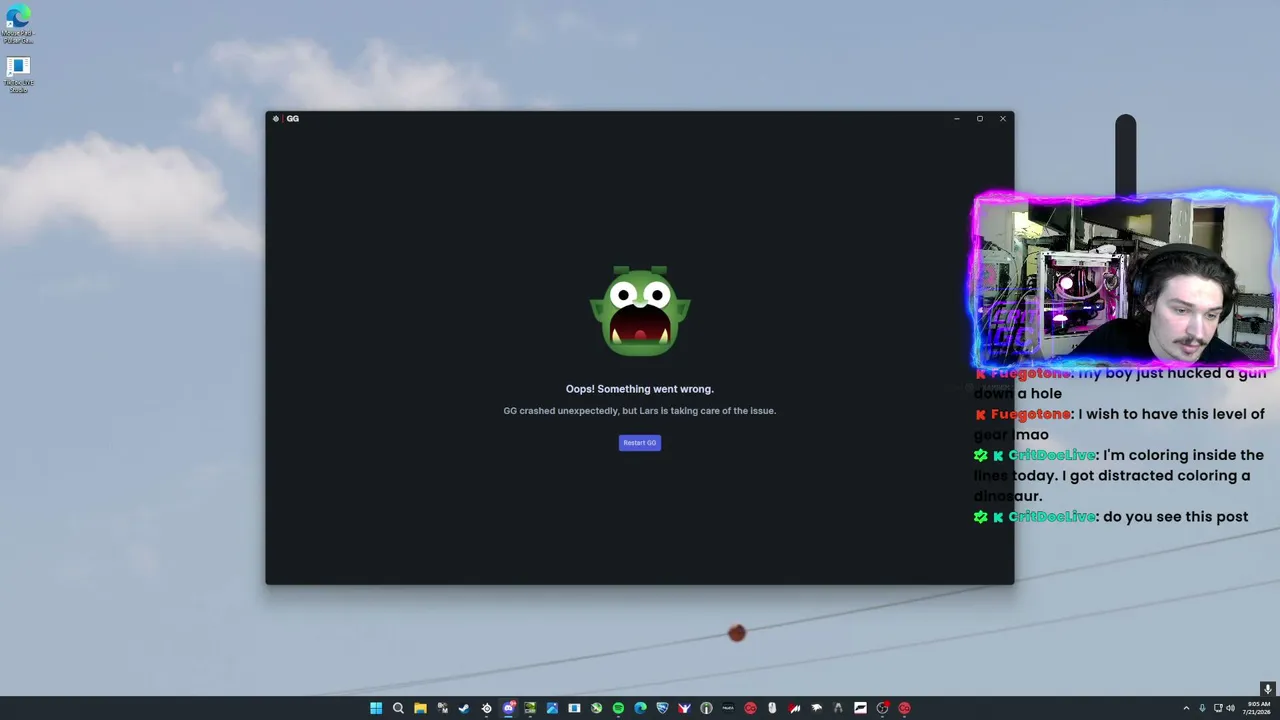The image size is (1280, 720).
Task: Switch to SteelSeries GG in the taskbar
Action: coord(486,708)
